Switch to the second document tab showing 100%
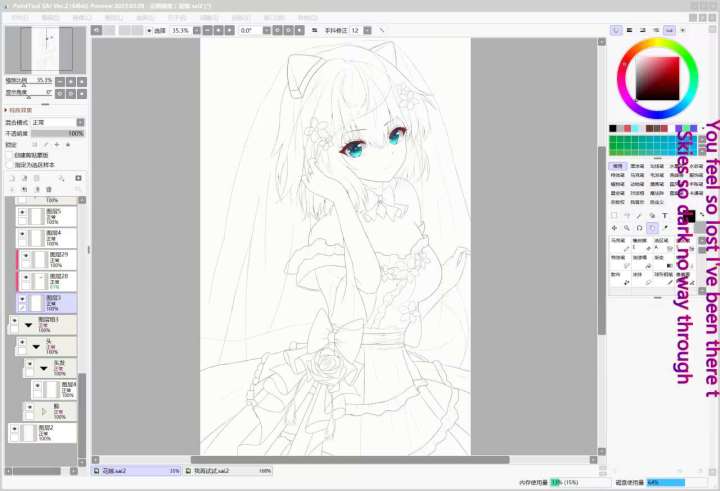Screen dimensions: 720x491 click(228, 471)
